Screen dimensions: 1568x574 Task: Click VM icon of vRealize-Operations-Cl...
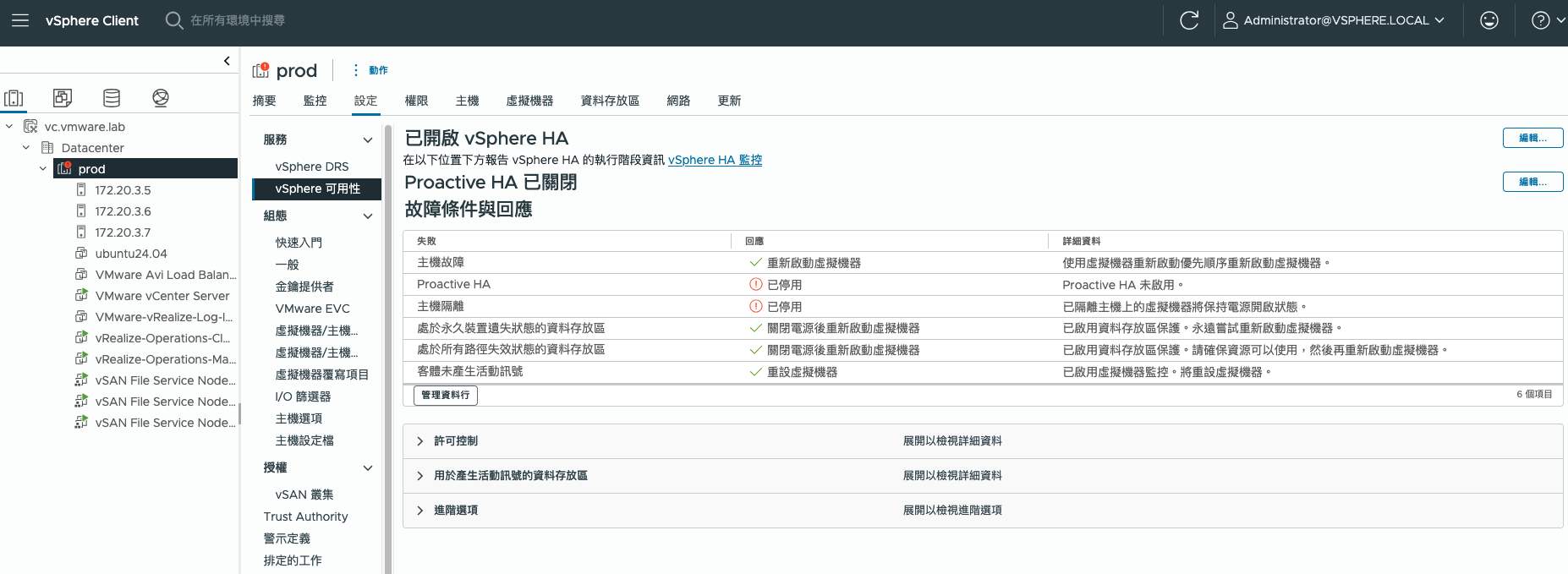tap(81, 338)
